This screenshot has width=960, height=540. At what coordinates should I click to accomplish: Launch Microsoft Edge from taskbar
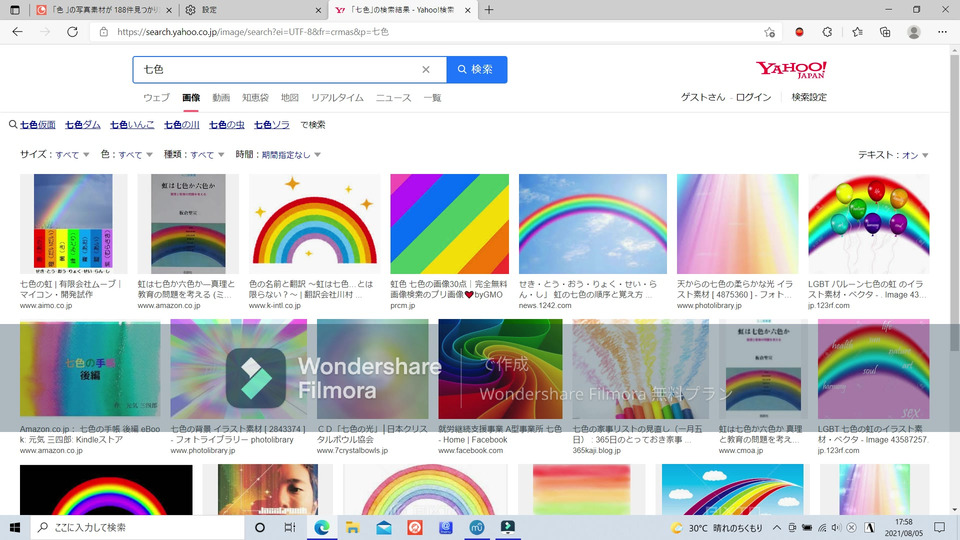click(x=321, y=527)
